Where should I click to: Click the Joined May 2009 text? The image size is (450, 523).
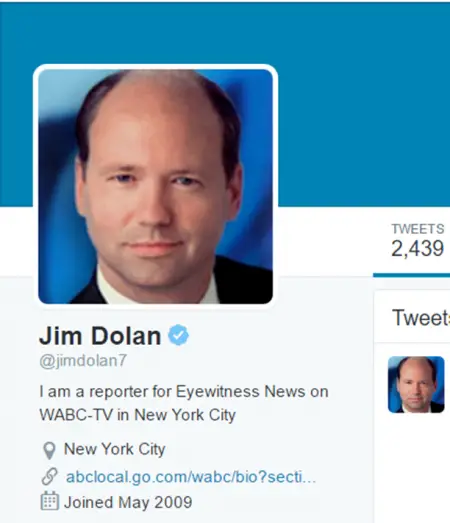pos(128,502)
